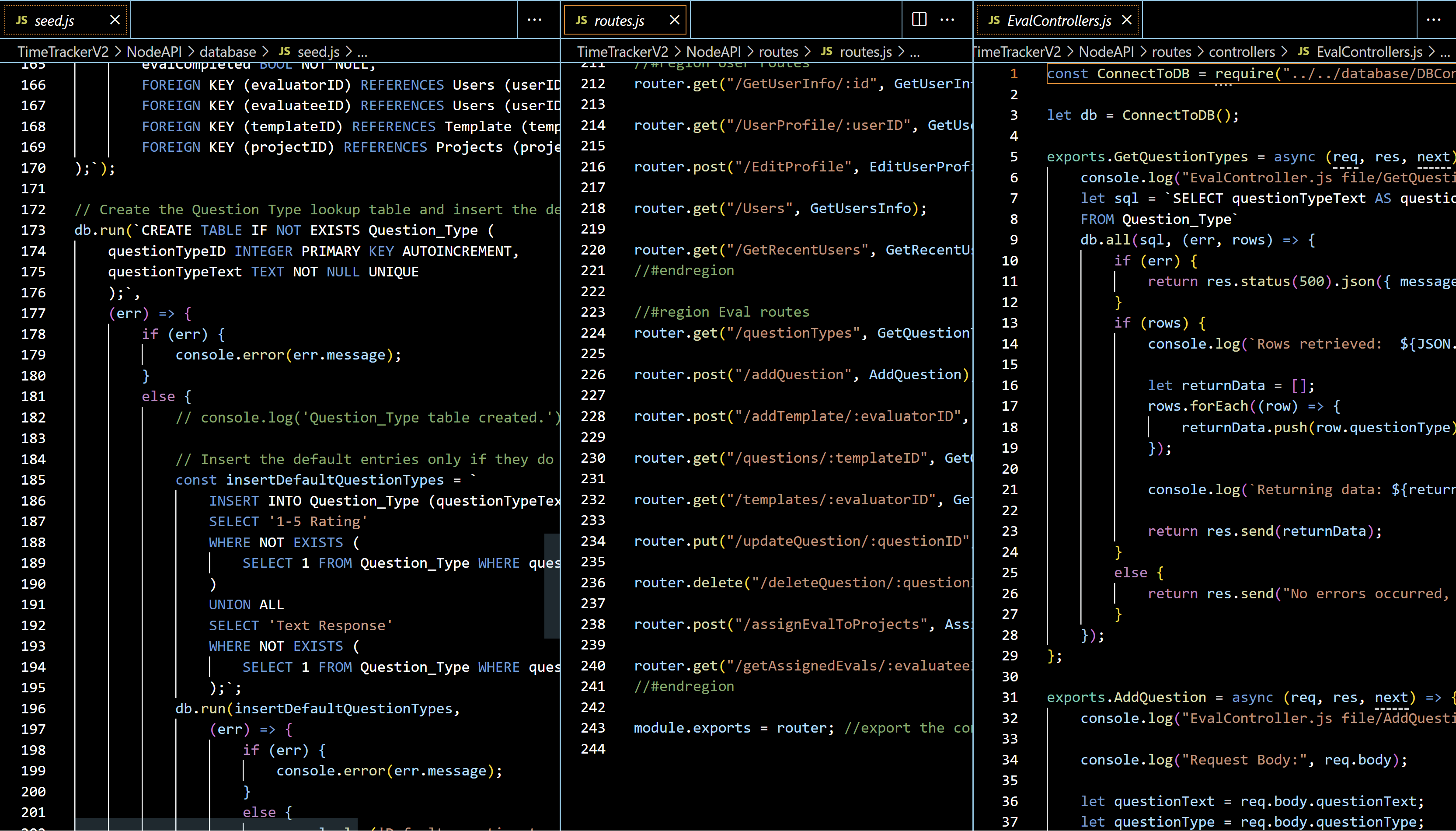The height and width of the screenshot is (831, 1456).
Task: Click the JS file icon on EvalControllers.js tab
Action: click(994, 20)
